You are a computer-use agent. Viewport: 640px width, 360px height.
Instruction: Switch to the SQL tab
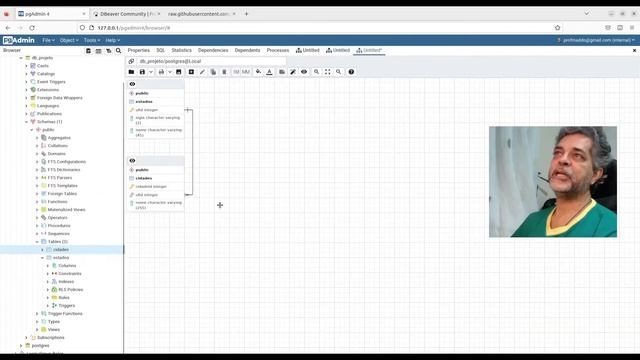point(160,50)
